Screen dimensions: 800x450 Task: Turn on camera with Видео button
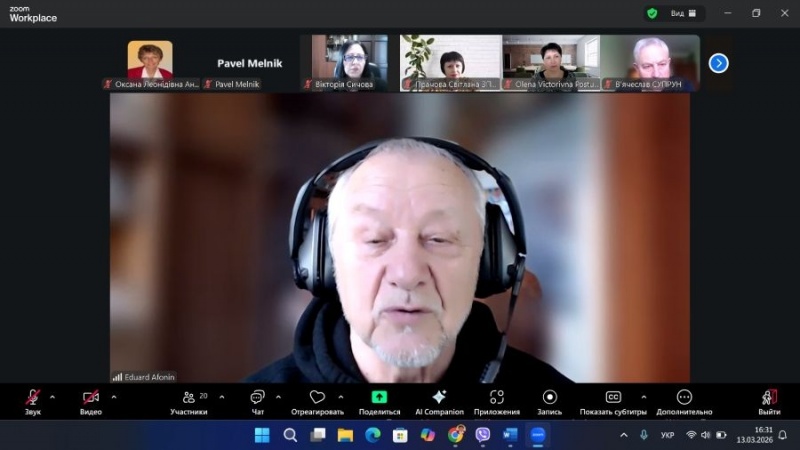point(91,398)
